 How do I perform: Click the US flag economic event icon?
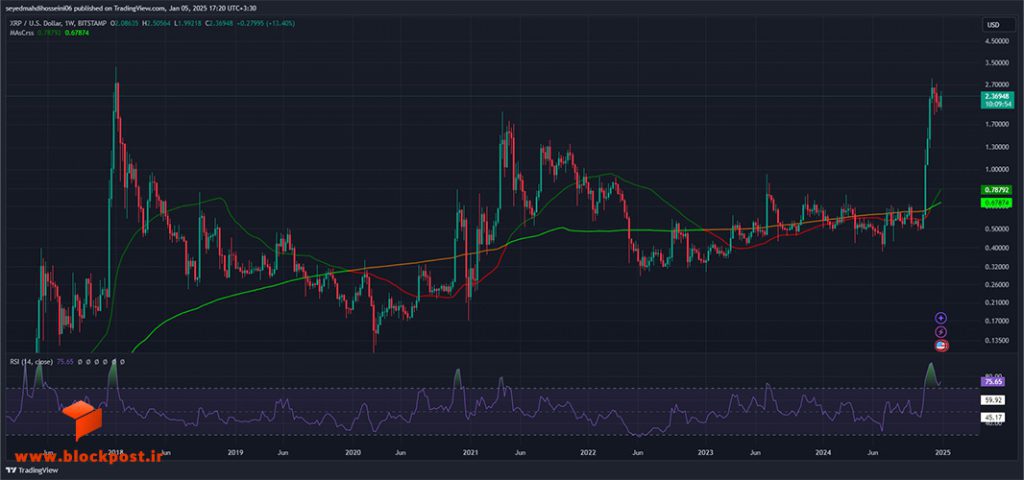(x=941, y=346)
